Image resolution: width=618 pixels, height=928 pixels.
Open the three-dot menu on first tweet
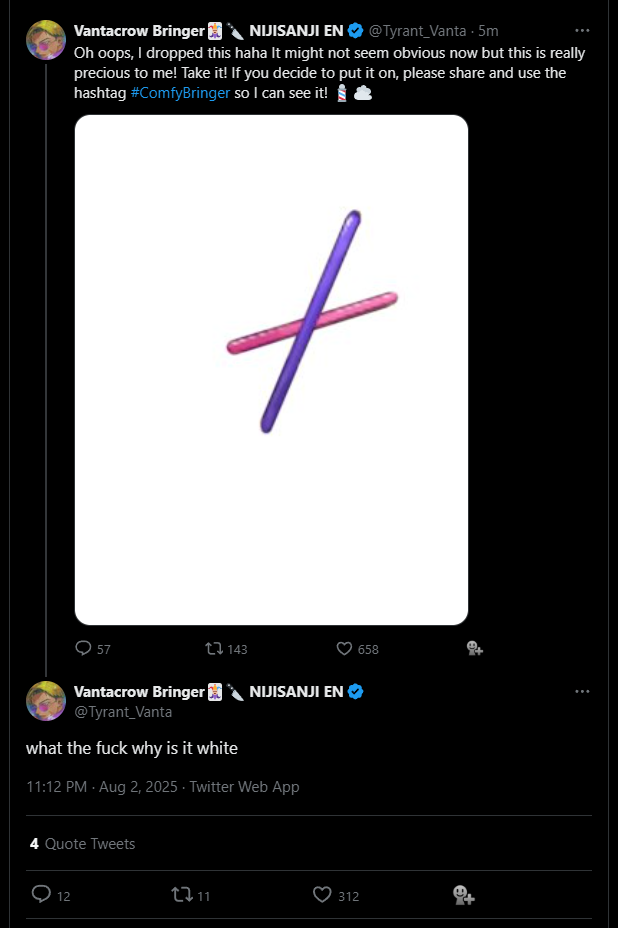pyautogui.click(x=582, y=30)
